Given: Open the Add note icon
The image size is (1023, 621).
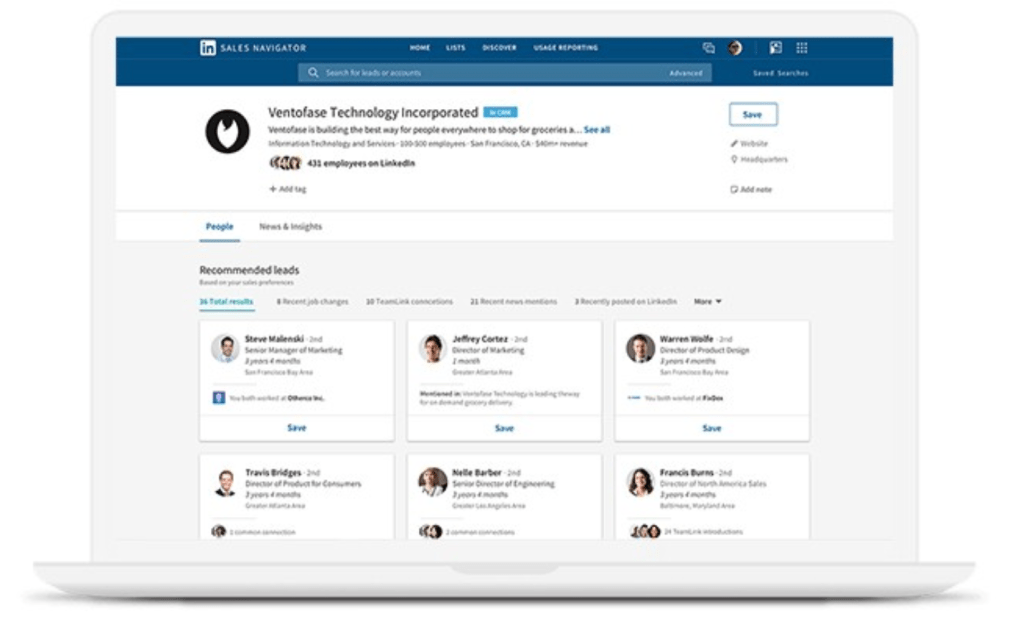Looking at the screenshot, I should coord(734,189).
